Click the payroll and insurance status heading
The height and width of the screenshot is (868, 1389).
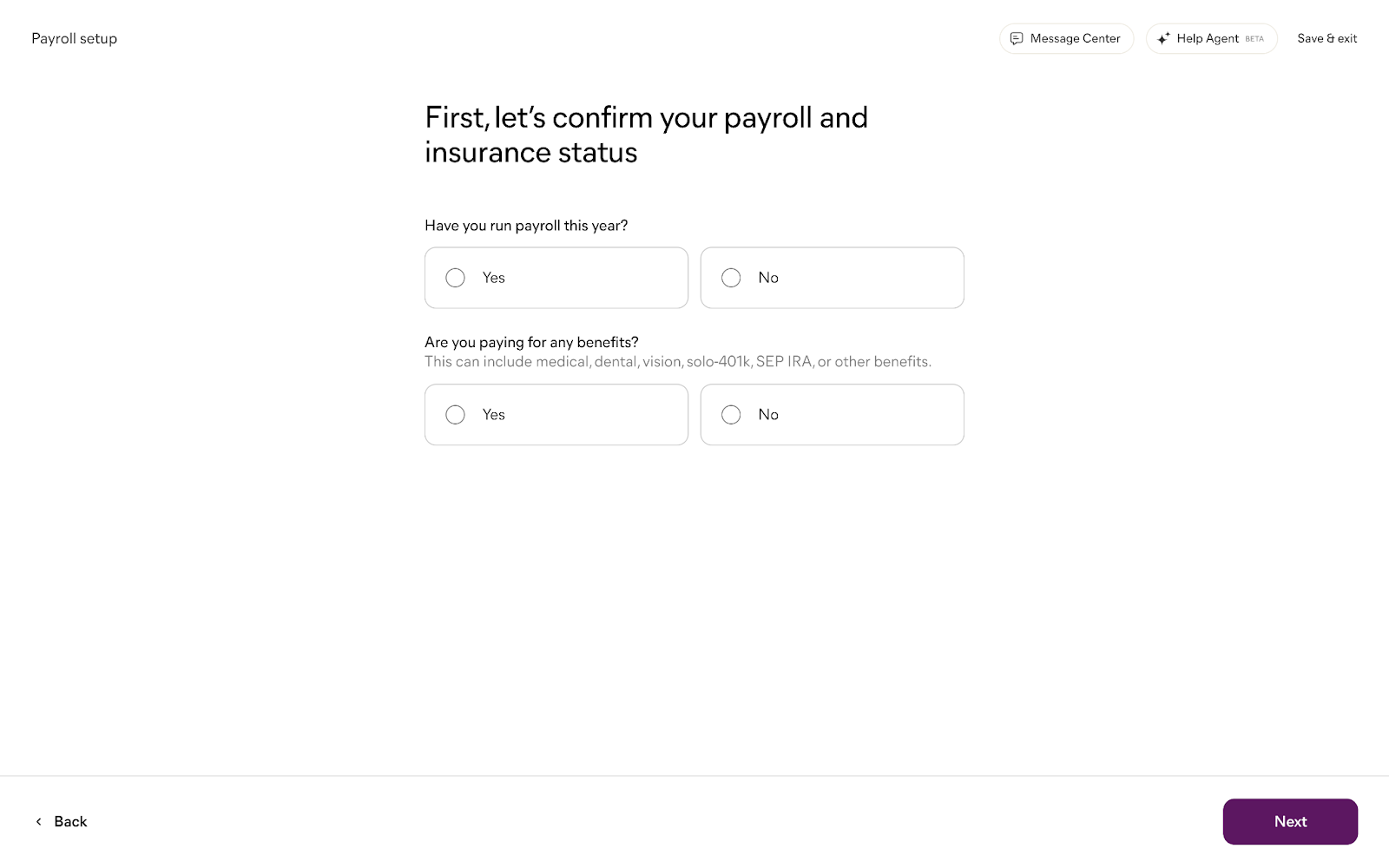646,135
